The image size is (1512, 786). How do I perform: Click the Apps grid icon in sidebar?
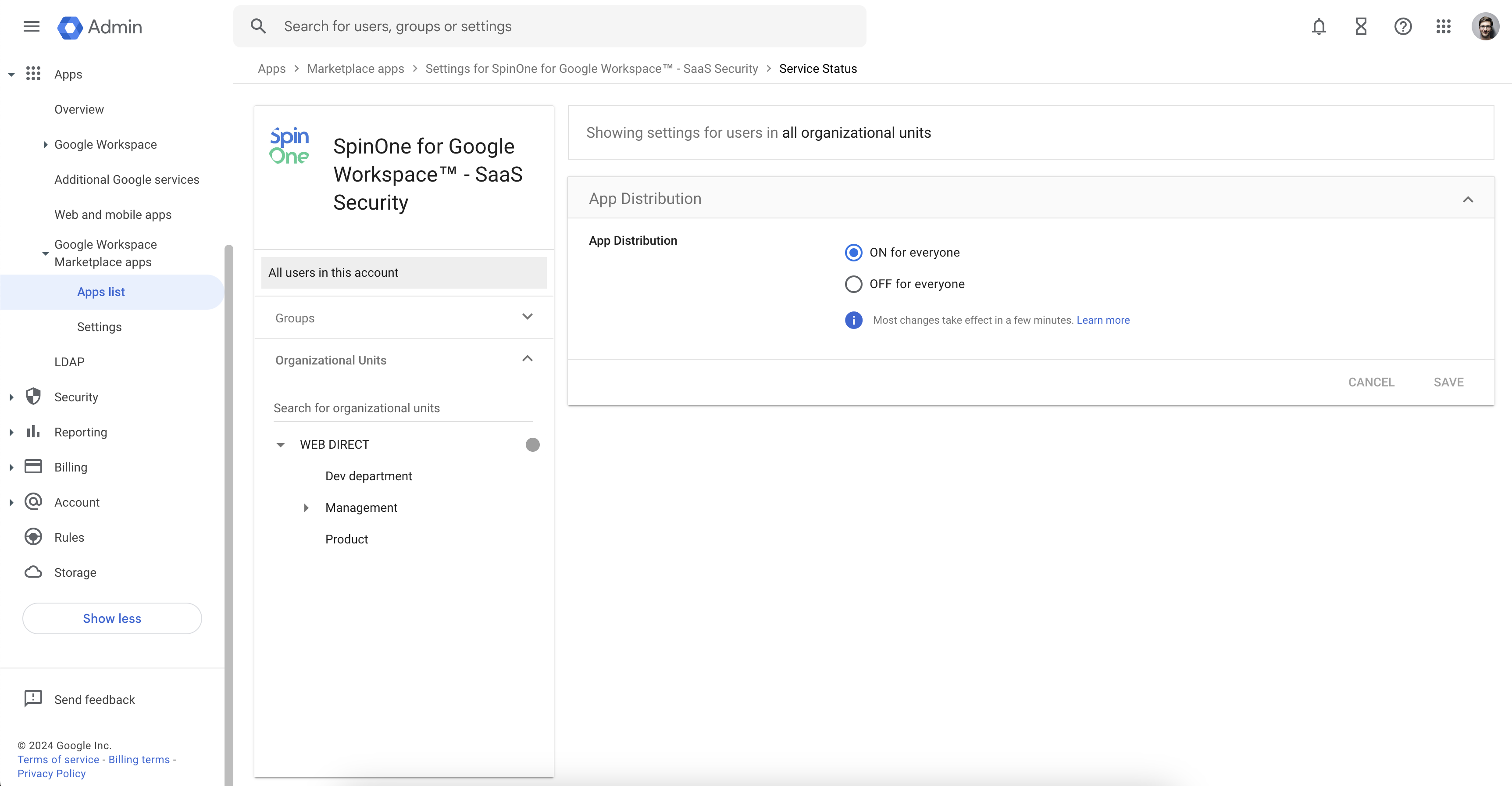pos(33,74)
